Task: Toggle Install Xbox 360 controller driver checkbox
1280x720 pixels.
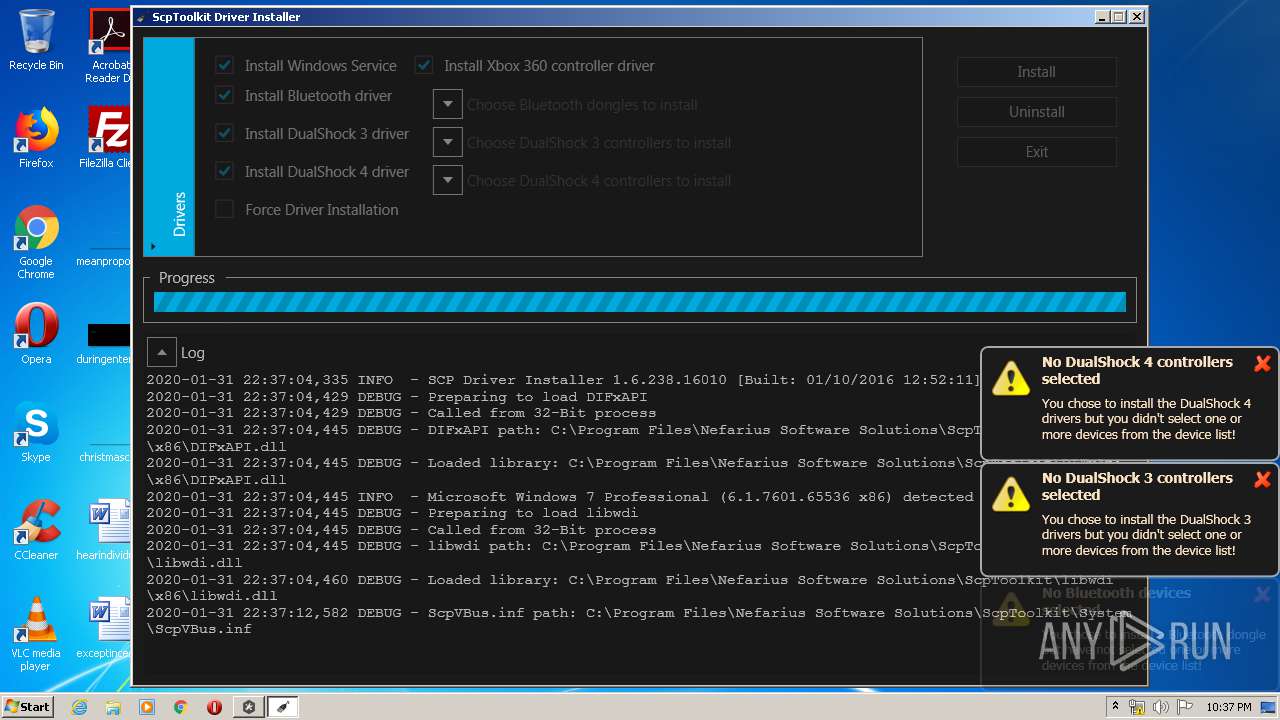Action: (424, 66)
